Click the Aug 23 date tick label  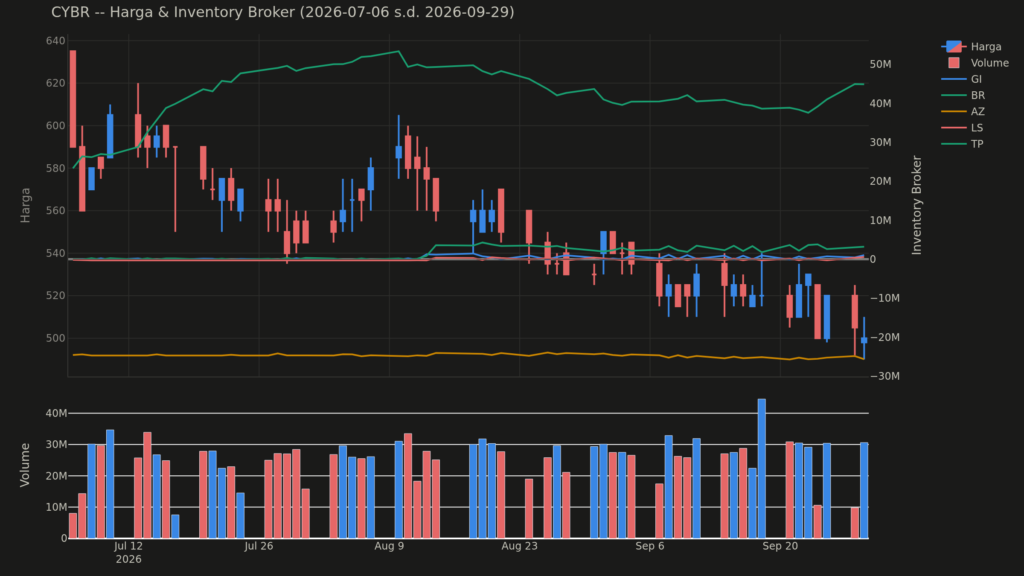[x=519, y=546]
